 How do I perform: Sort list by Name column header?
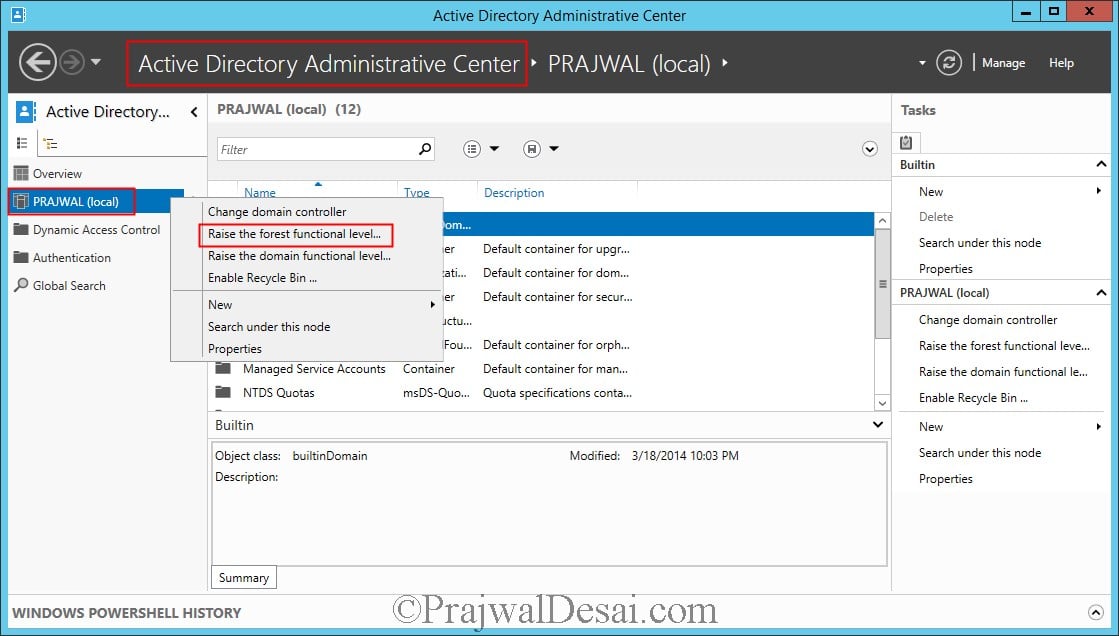tap(260, 192)
